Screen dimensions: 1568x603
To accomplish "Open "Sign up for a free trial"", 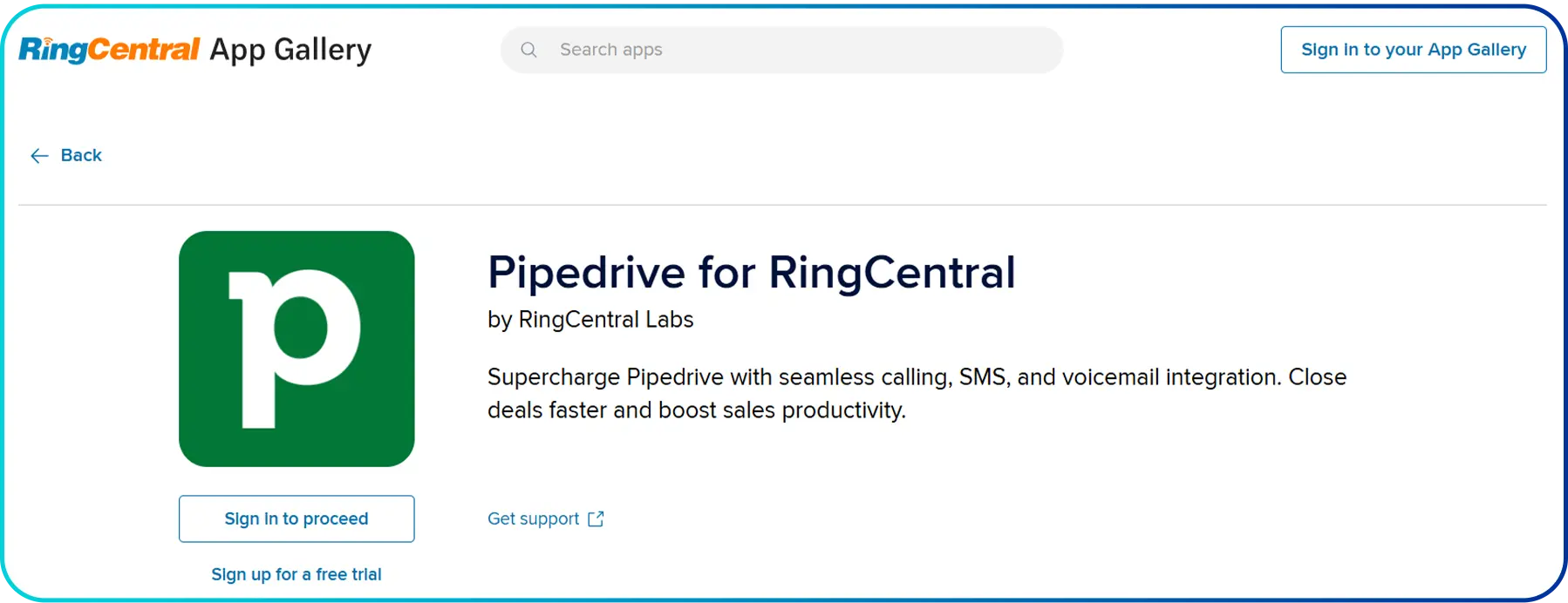I will [297, 574].
